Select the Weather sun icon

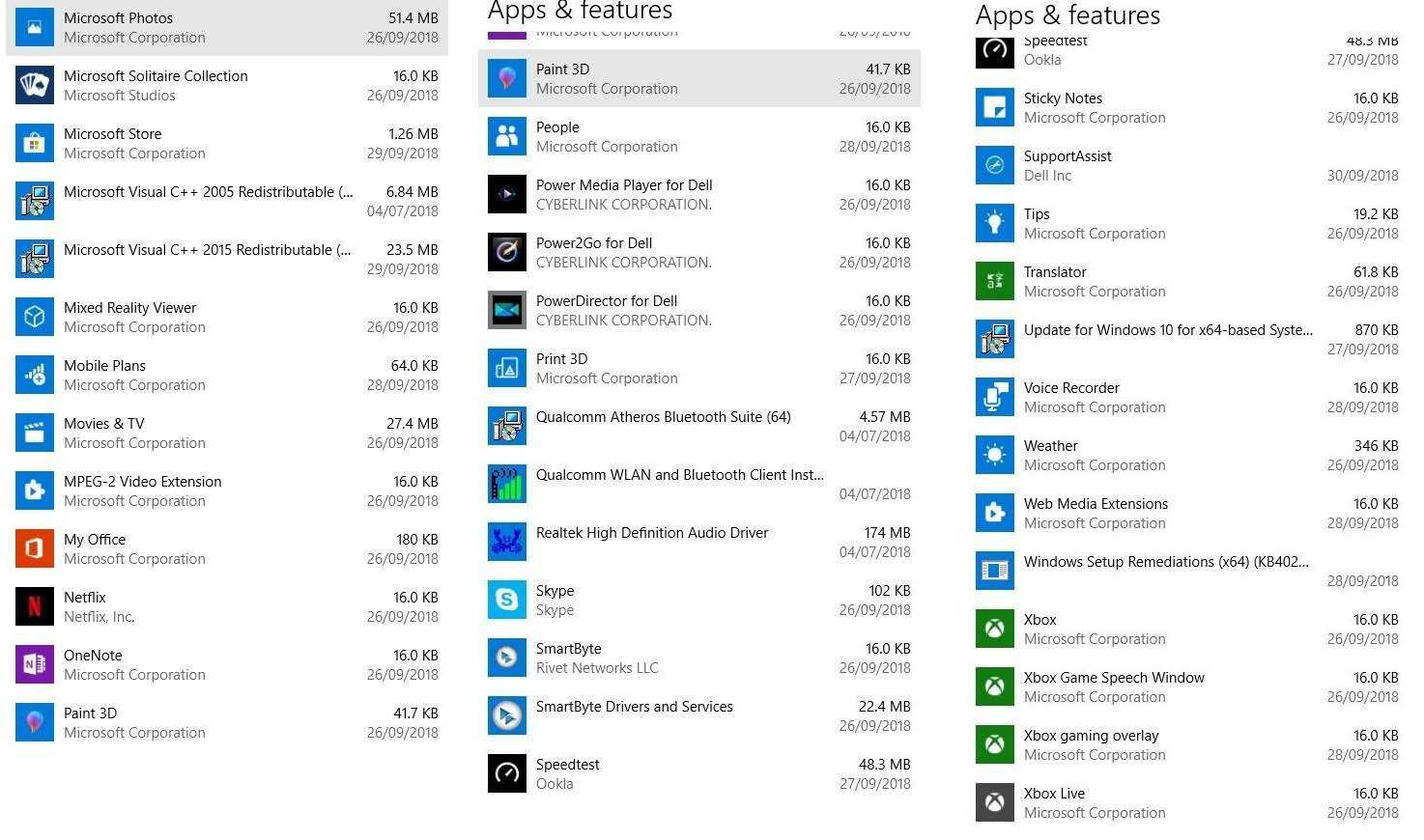pyautogui.click(x=995, y=455)
